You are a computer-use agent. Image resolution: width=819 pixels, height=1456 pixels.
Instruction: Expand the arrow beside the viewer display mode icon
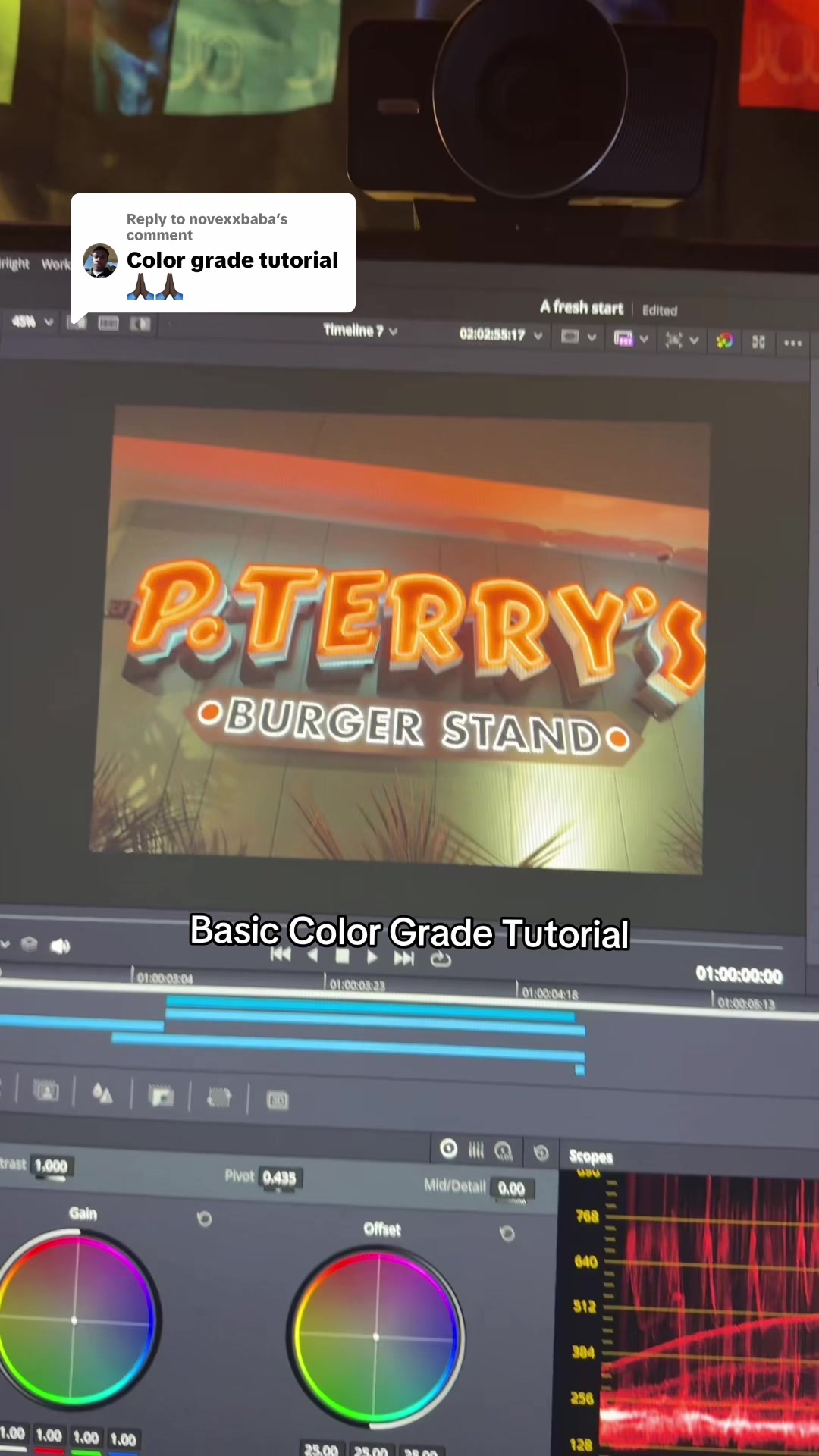pyautogui.click(x=591, y=337)
